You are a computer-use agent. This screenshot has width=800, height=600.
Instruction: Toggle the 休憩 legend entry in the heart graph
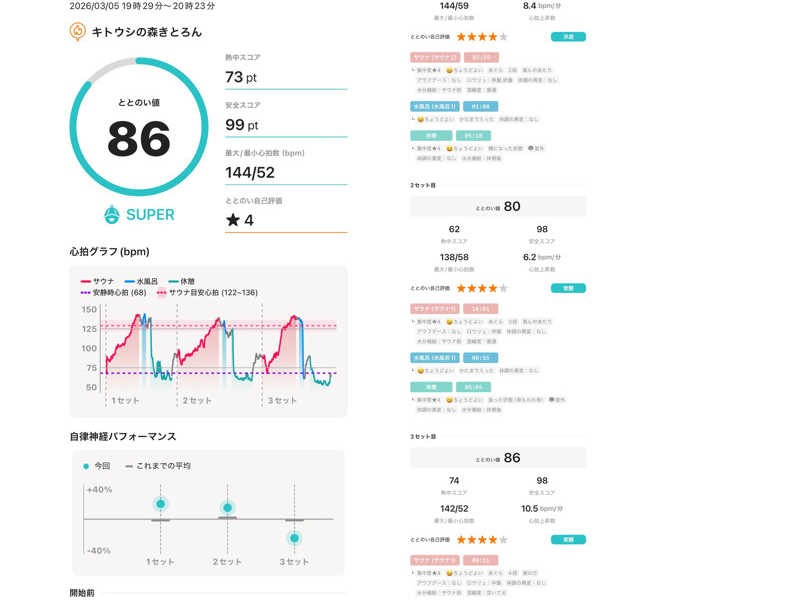pyautogui.click(x=182, y=281)
